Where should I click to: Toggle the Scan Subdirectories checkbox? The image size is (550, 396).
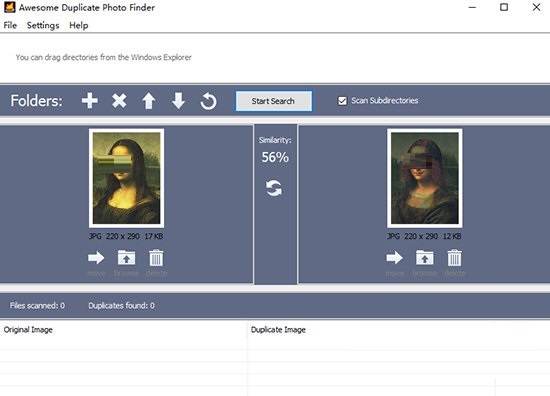coord(342,101)
